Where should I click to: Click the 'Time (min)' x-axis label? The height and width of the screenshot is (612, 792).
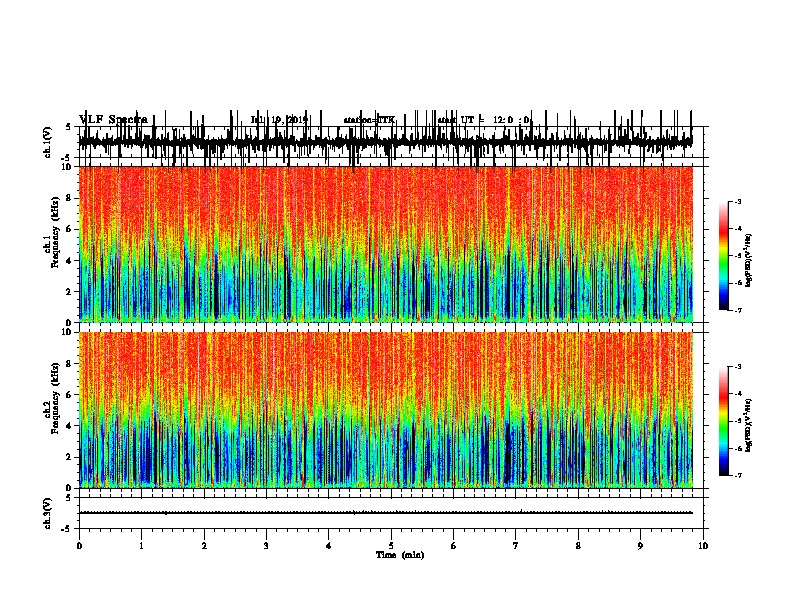400,555
